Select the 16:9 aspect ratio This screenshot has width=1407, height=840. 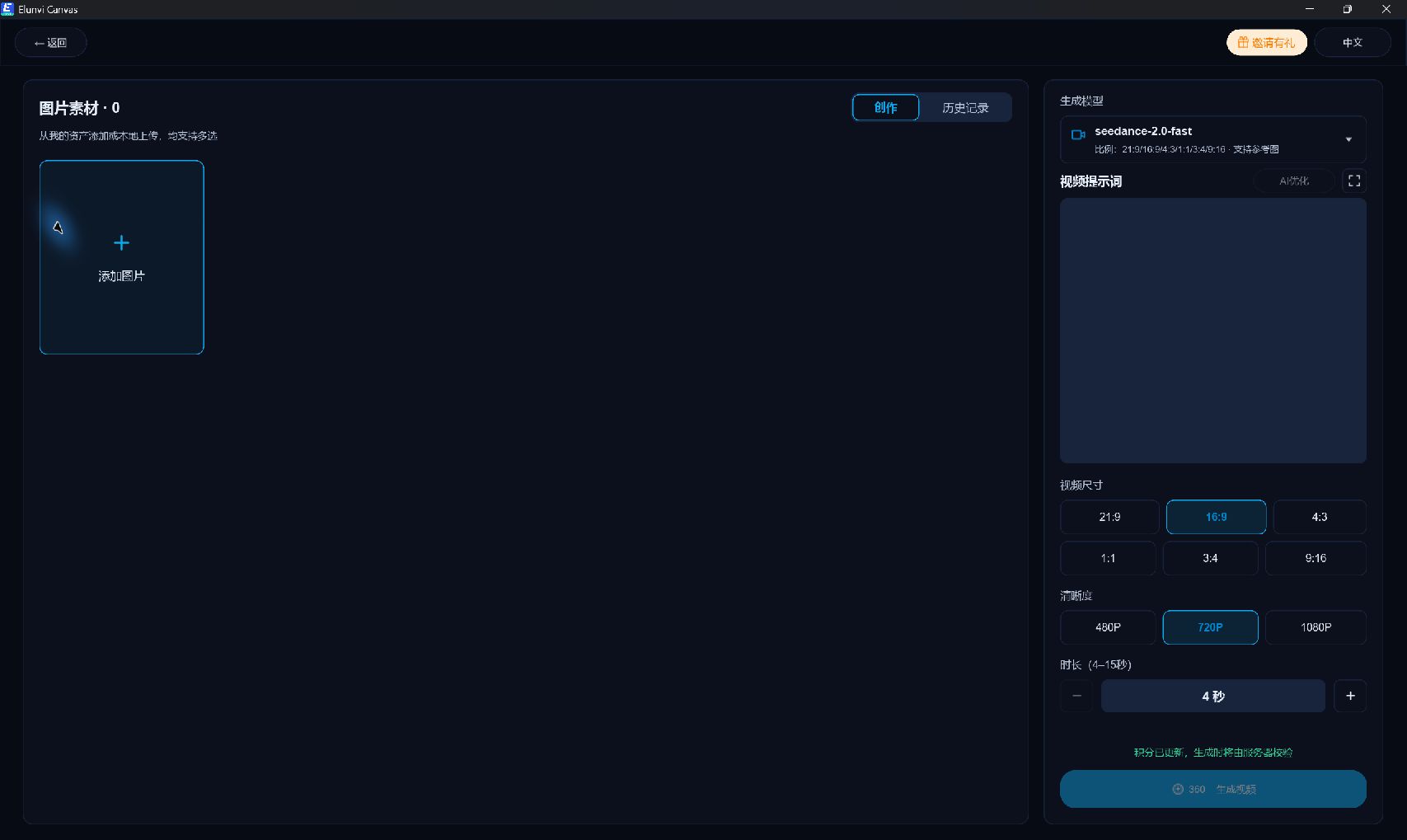[x=1216, y=517]
